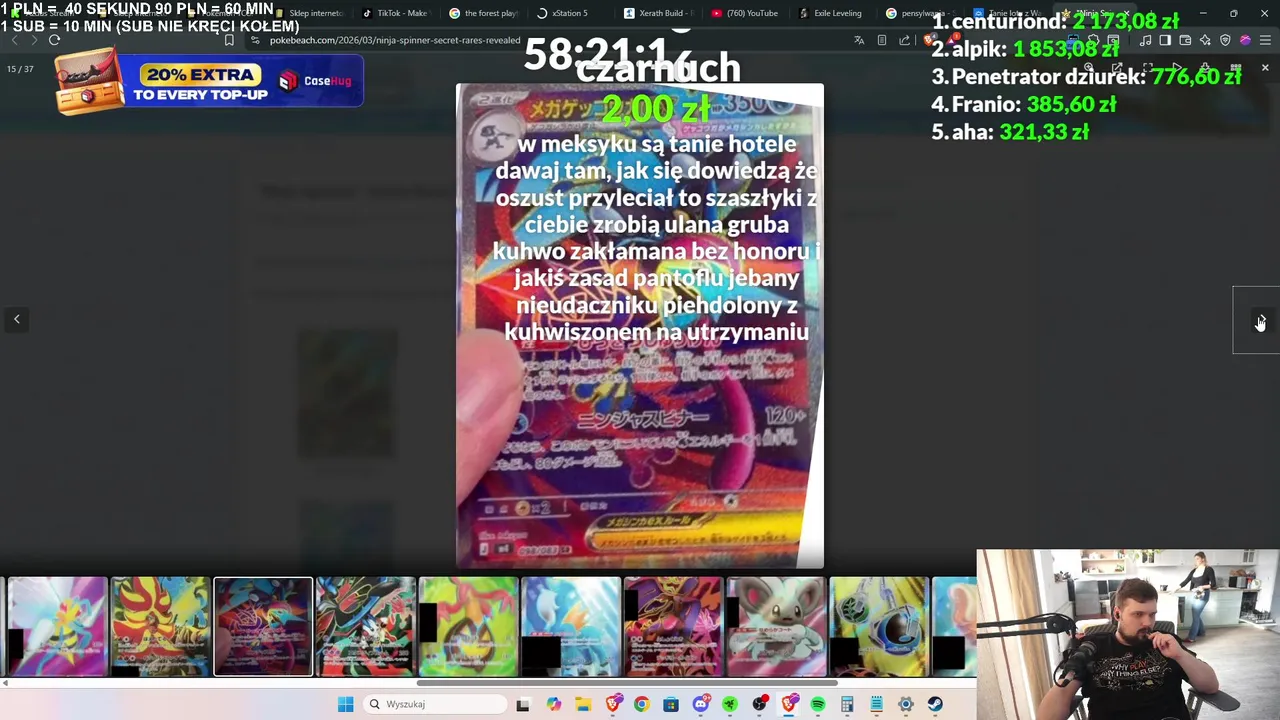Open Razer app from the taskbar

[x=730, y=704]
